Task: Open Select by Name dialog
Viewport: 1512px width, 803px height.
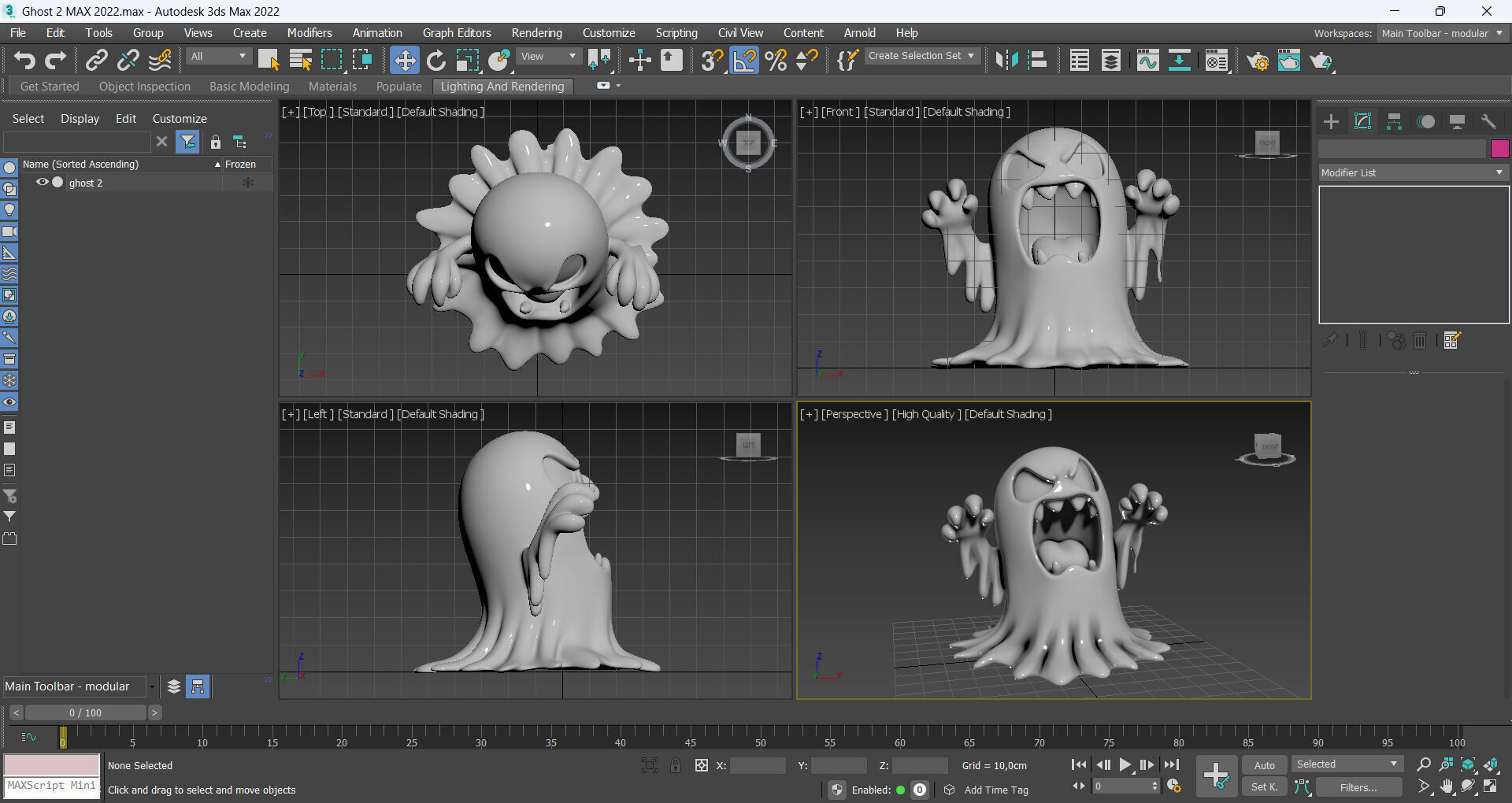Action: pos(300,61)
